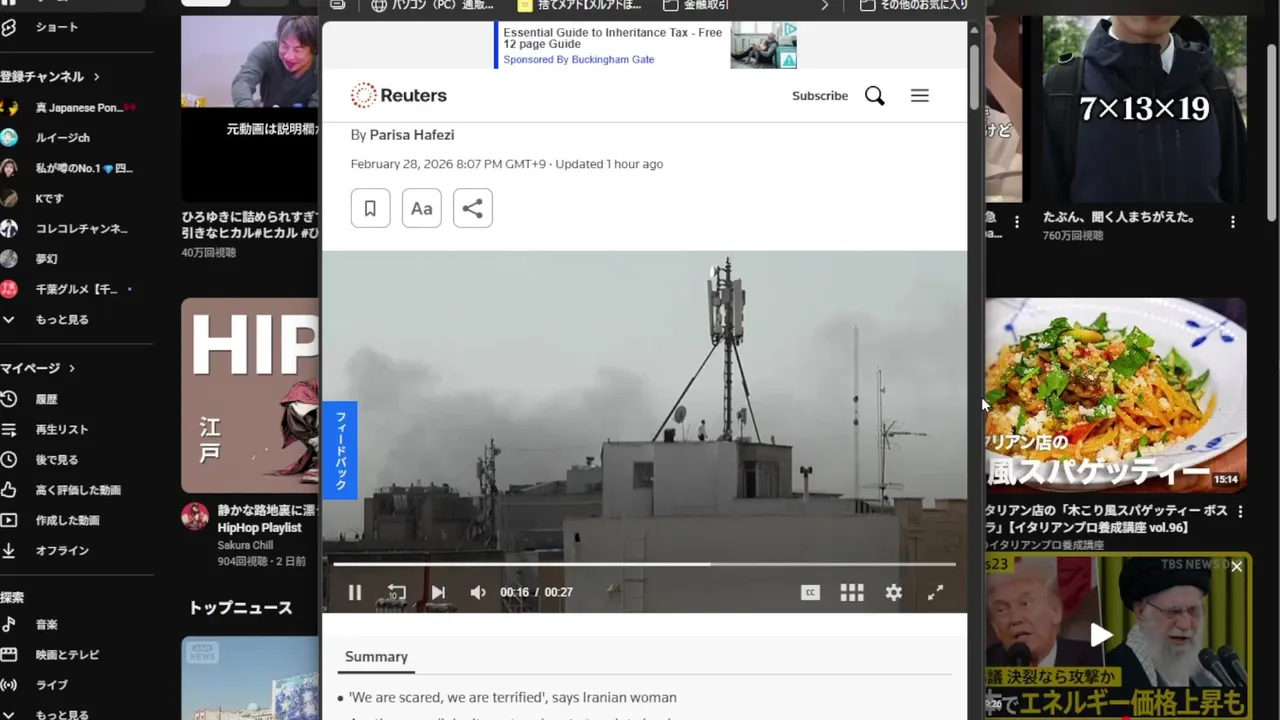Image resolution: width=1280 pixels, height=720 pixels.
Task: Open 後で見る watch later
Action: pos(56,460)
